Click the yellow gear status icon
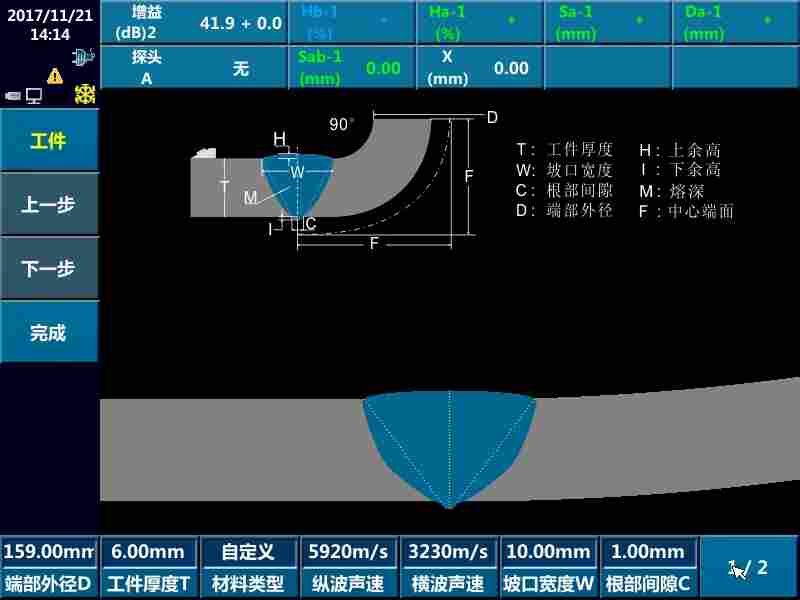The height and width of the screenshot is (600, 800). pos(85,94)
